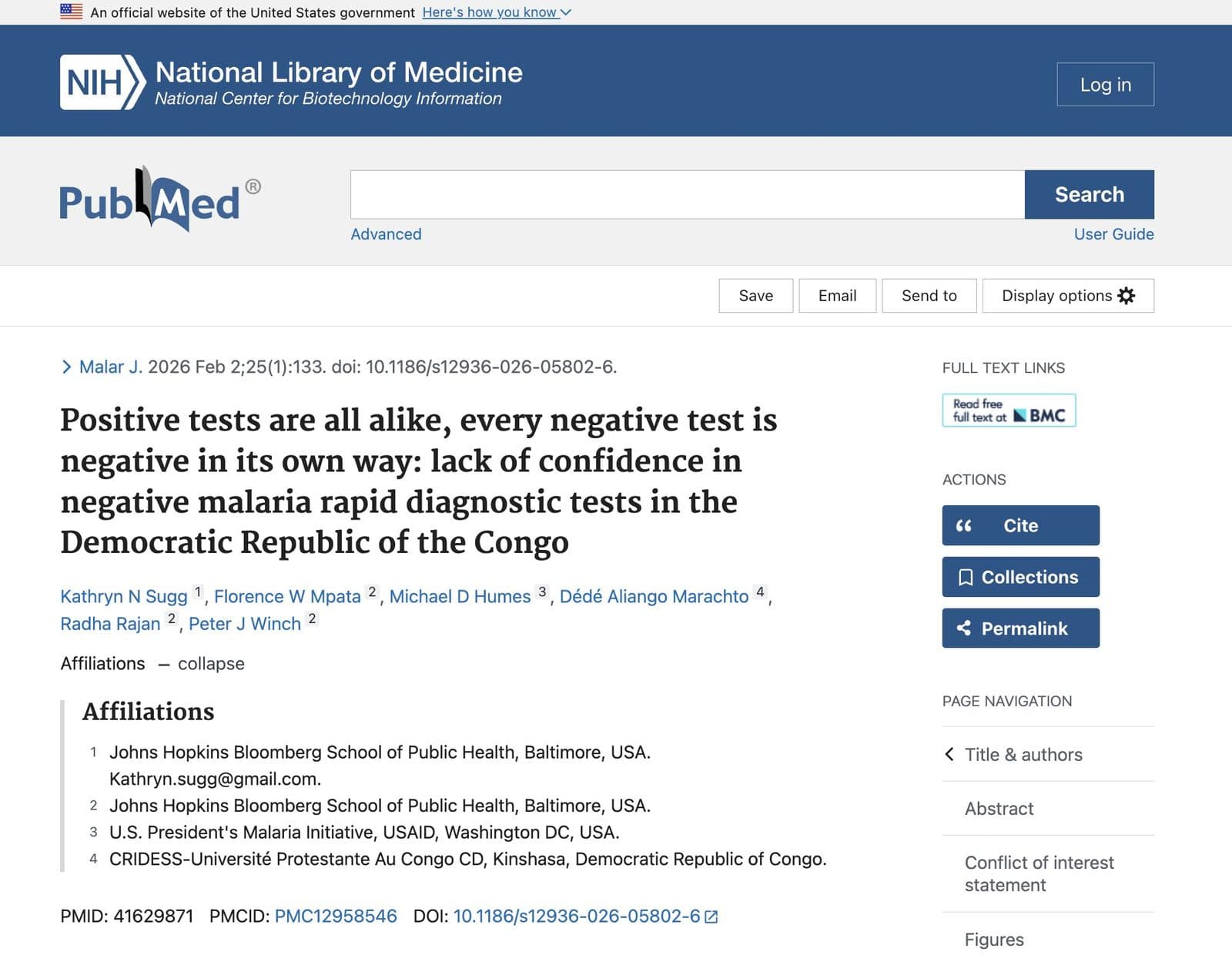The width and height of the screenshot is (1232, 962).
Task: Open author Kathryn N Sugg
Action: (x=124, y=596)
